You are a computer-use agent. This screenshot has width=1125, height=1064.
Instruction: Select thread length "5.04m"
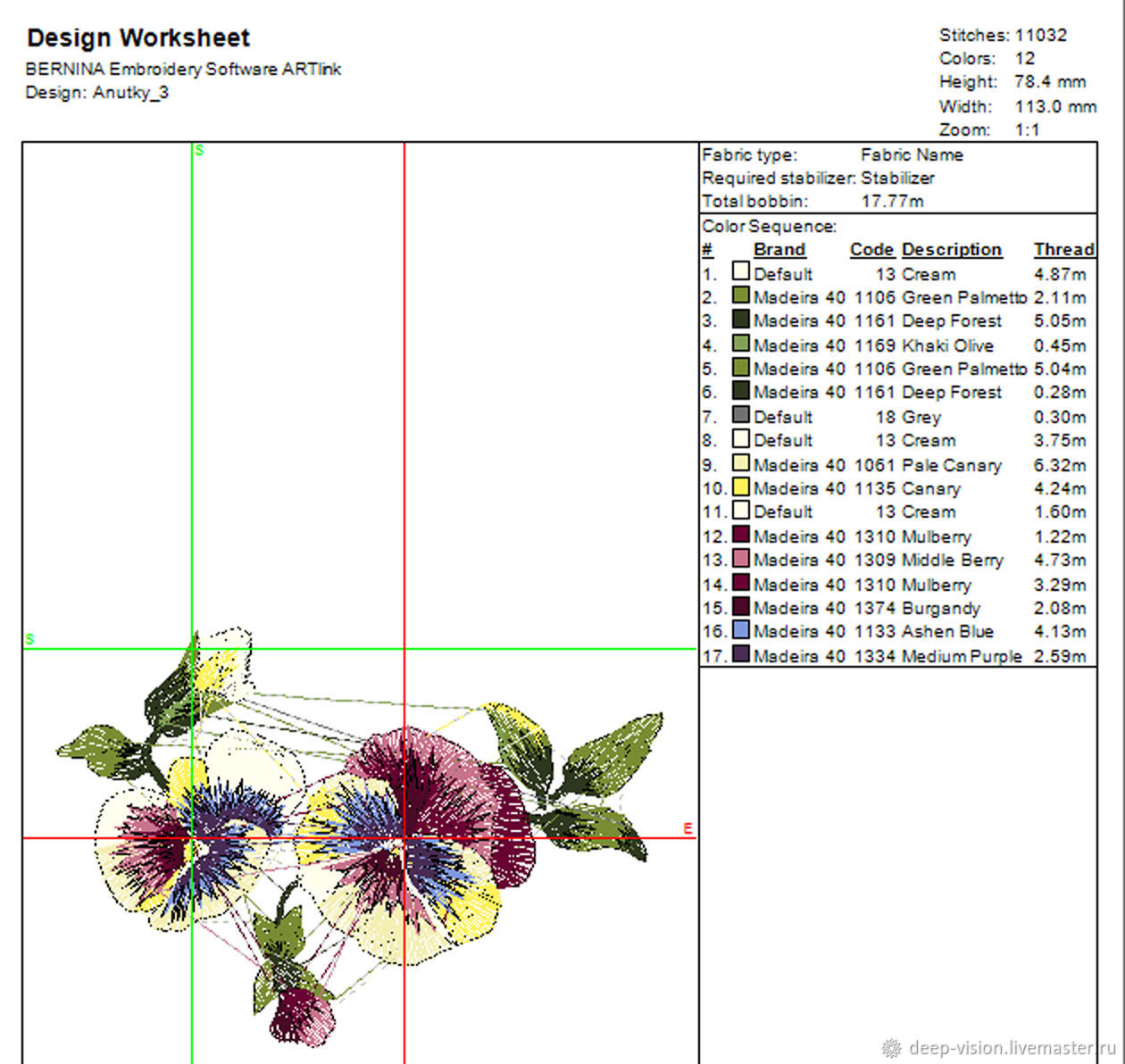click(x=1060, y=369)
